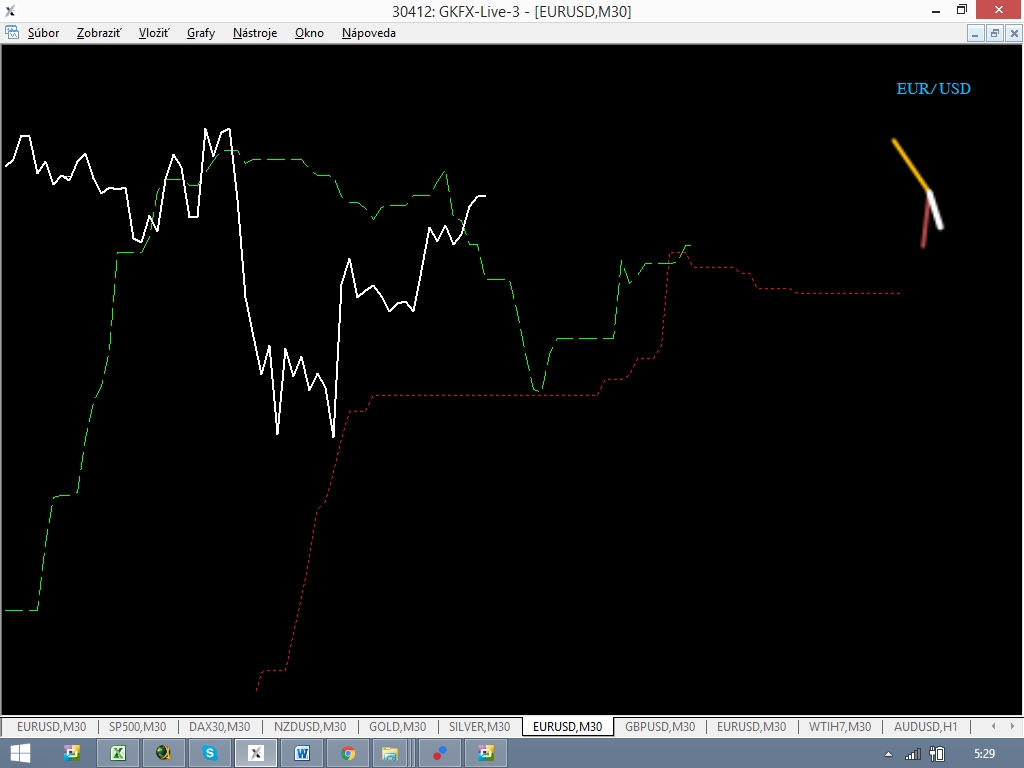Click the 5:29 clock in the taskbar
Viewport: 1024px width, 768px height.
point(984,754)
